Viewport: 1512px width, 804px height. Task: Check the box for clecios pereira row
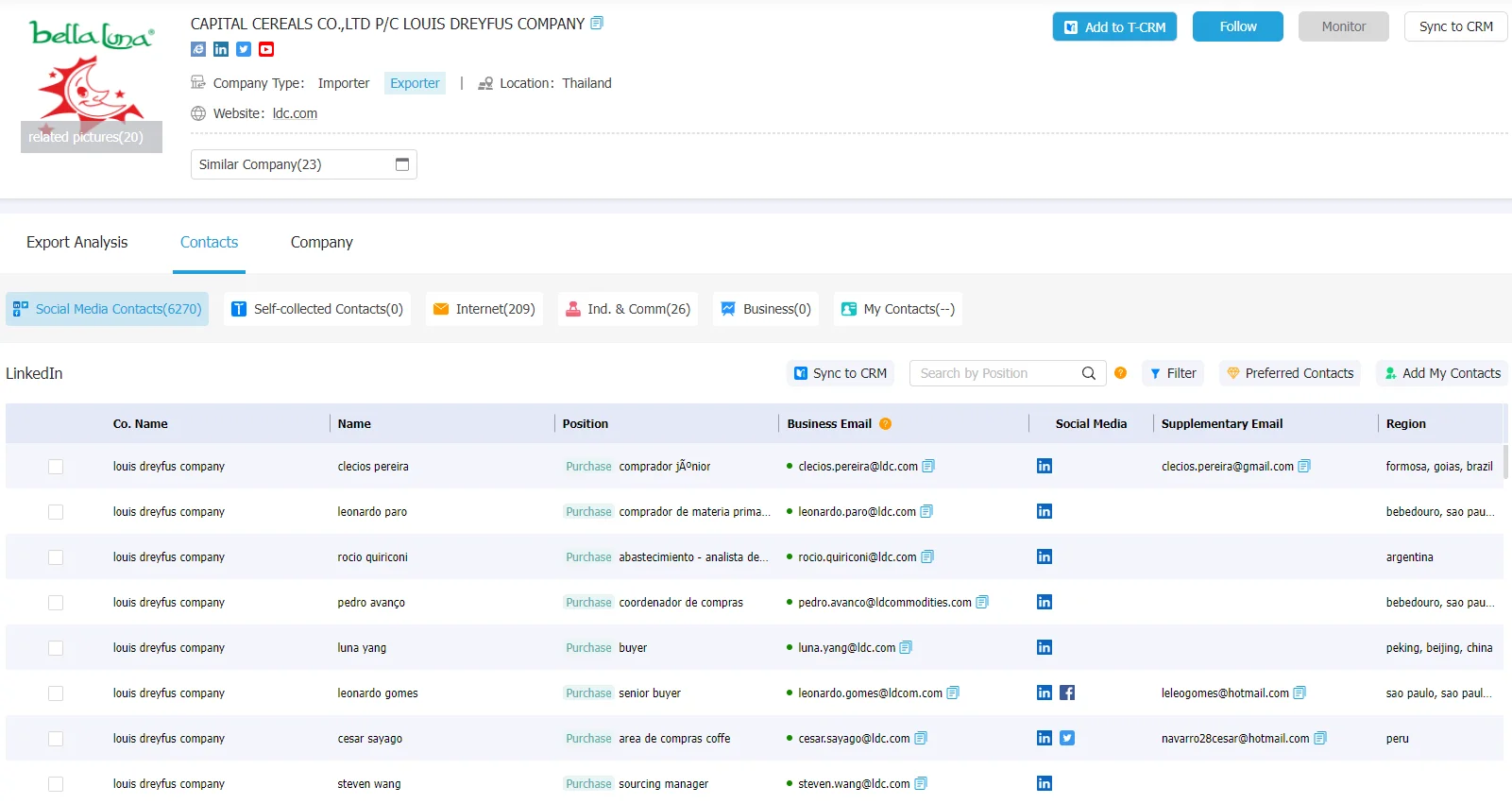[56, 467]
